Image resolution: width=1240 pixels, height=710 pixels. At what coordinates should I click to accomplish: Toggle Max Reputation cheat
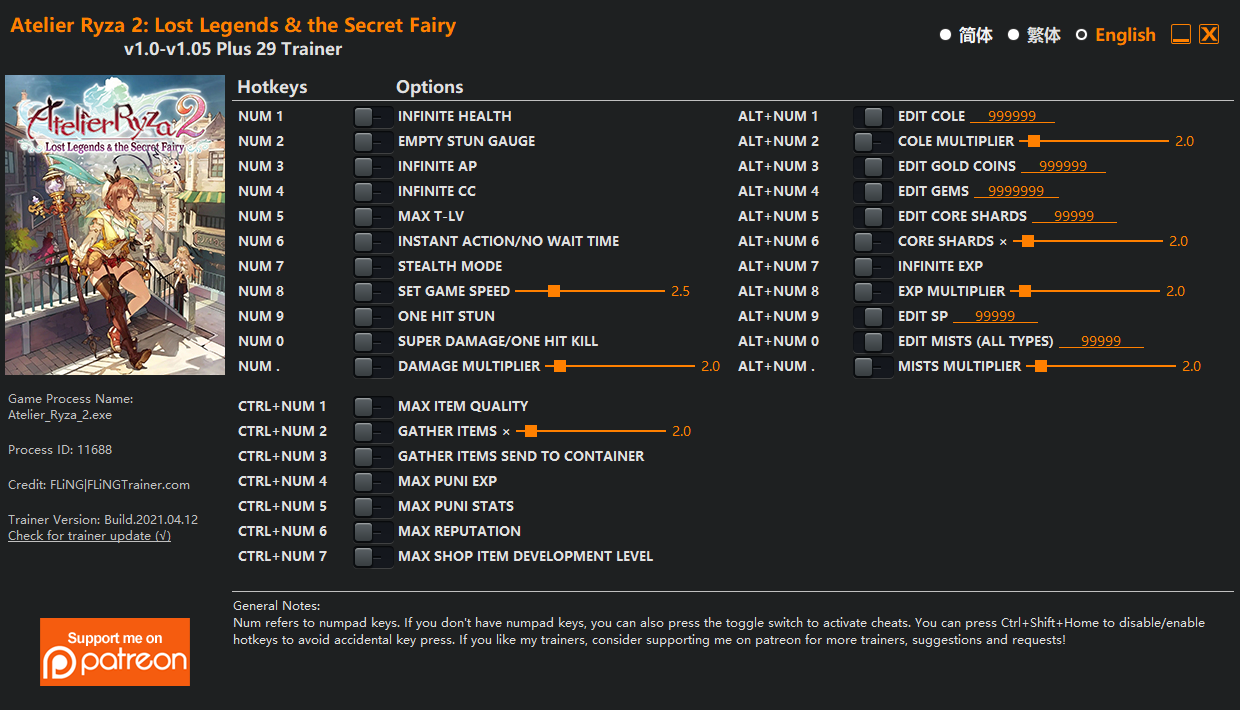(x=373, y=532)
